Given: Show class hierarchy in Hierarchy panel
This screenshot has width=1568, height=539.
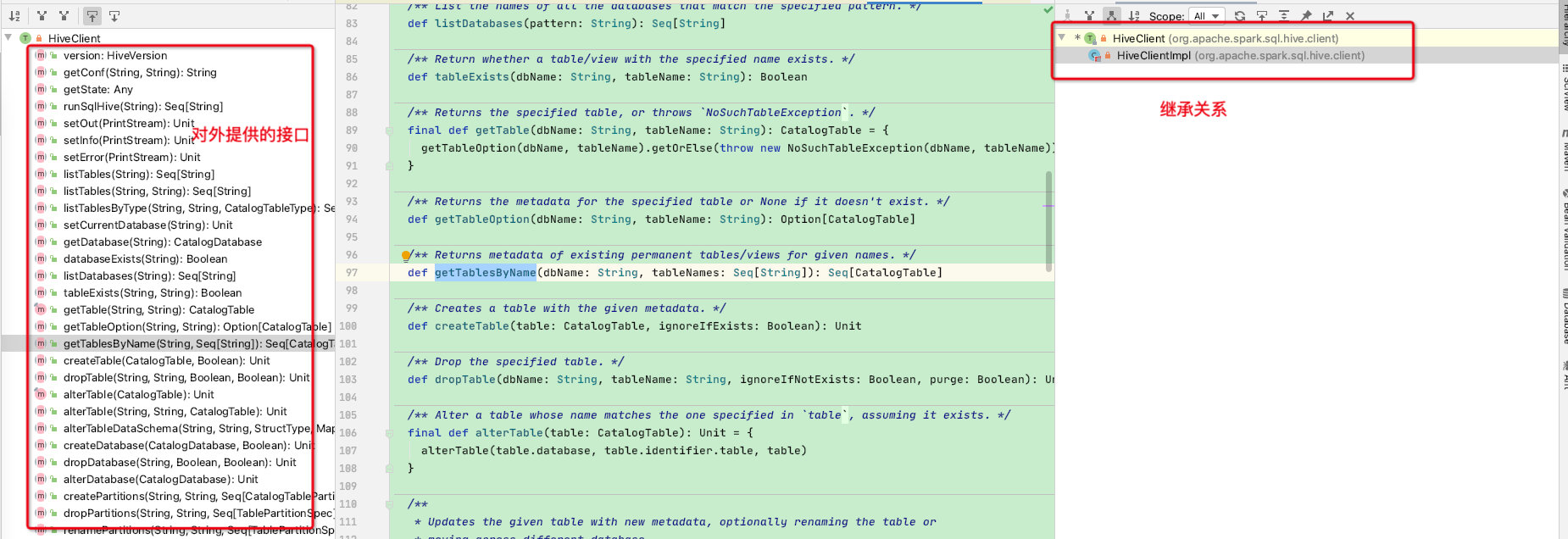Looking at the screenshot, I should [1067, 16].
